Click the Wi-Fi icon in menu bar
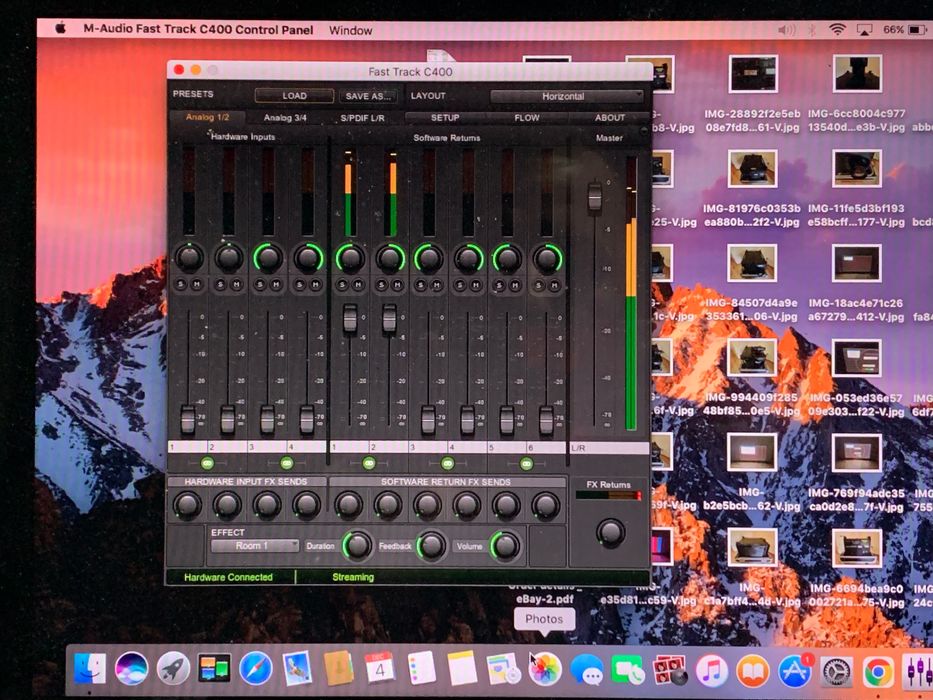933x700 pixels. [x=838, y=30]
